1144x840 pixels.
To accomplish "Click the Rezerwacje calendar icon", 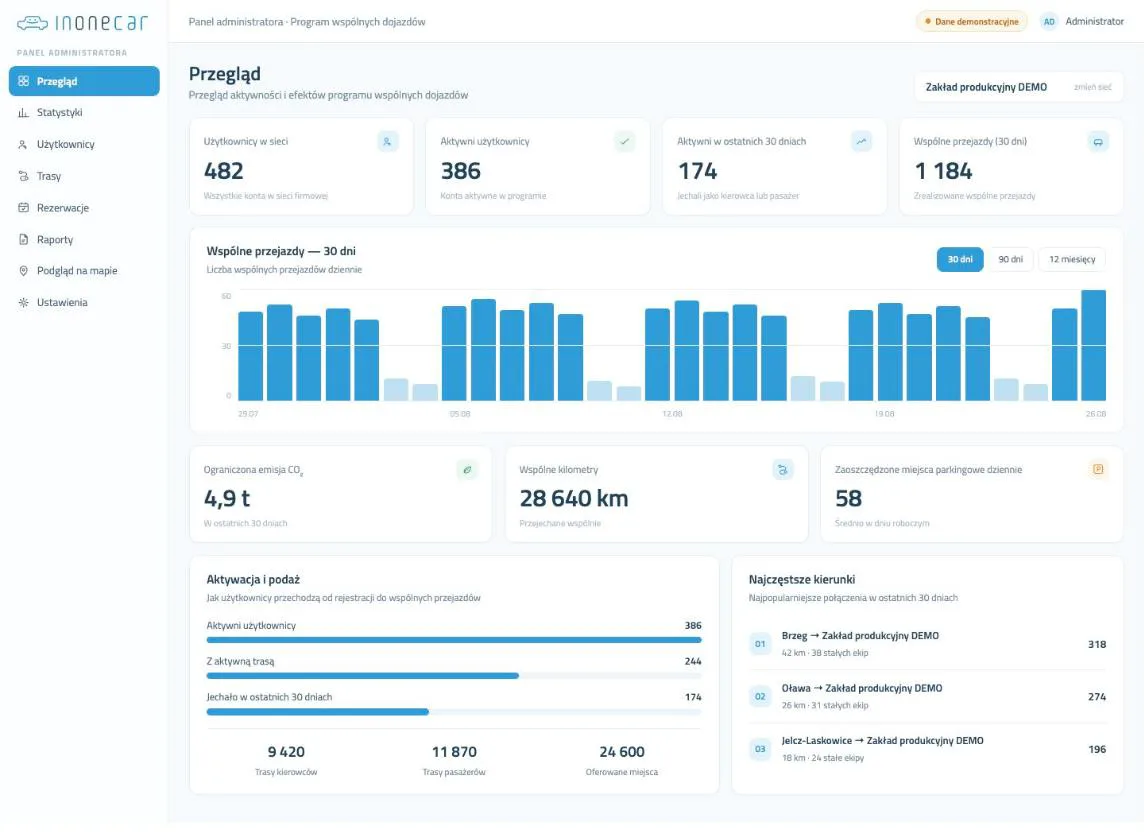I will tap(23, 208).
